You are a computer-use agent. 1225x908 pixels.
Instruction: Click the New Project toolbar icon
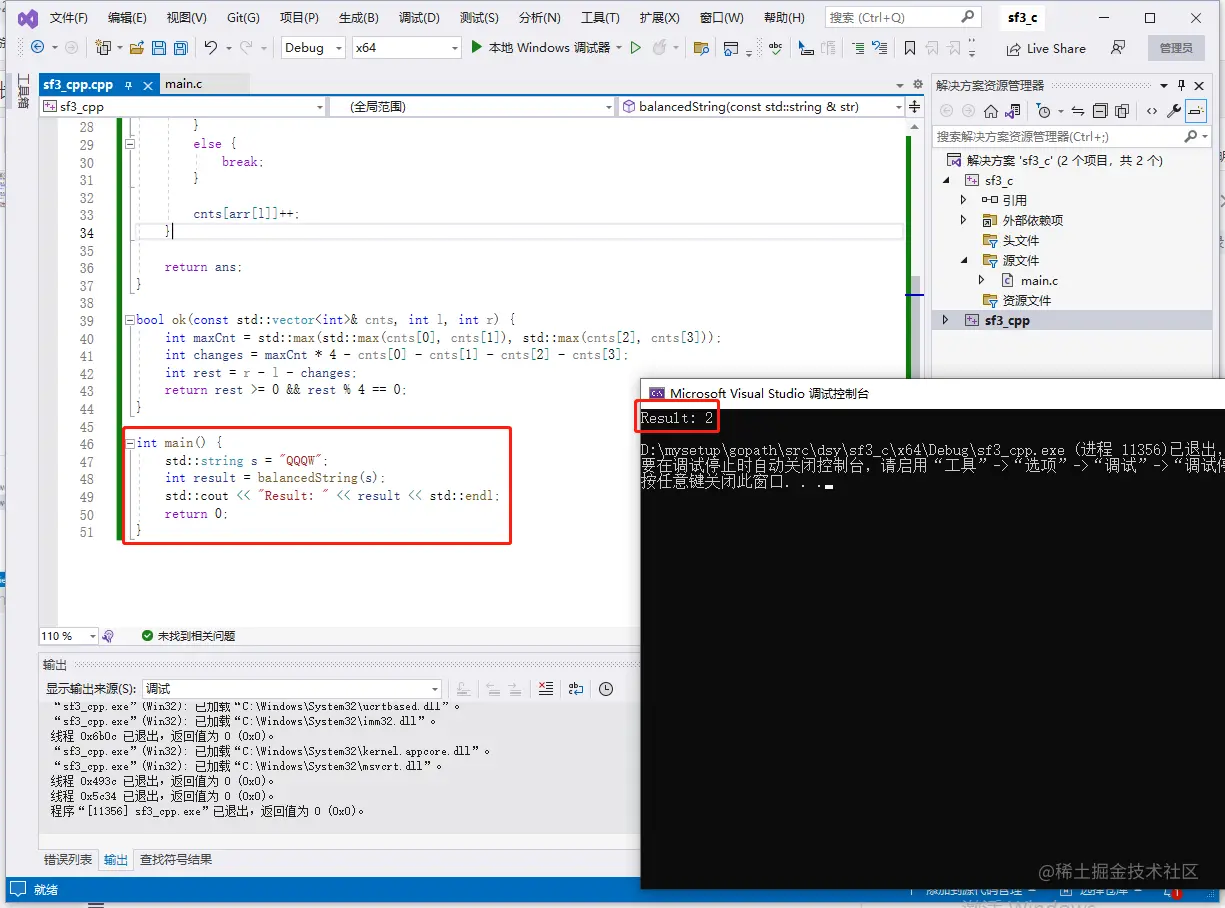point(103,47)
